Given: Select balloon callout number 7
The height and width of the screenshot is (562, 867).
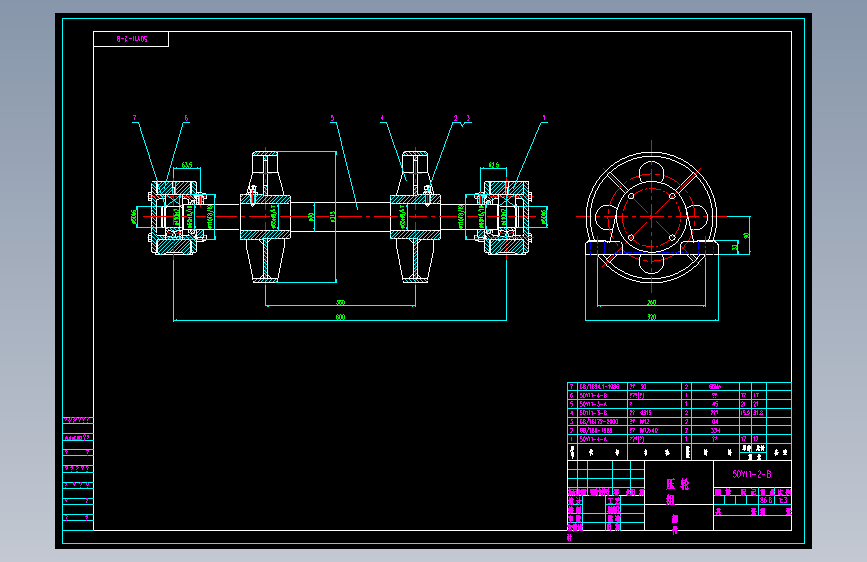Looking at the screenshot, I should (134, 118).
